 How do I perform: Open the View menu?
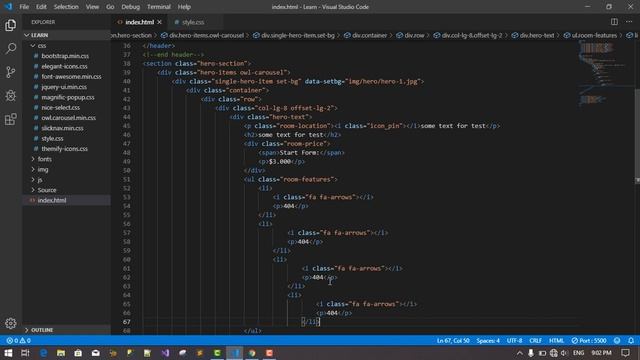click(x=92, y=7)
